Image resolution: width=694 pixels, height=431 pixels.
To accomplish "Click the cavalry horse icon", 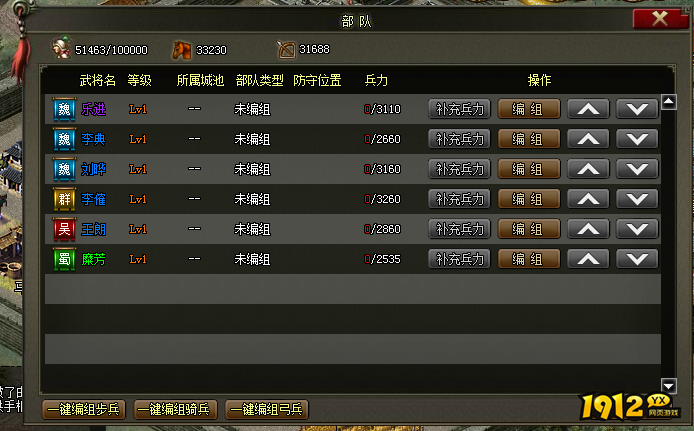I will [181, 50].
